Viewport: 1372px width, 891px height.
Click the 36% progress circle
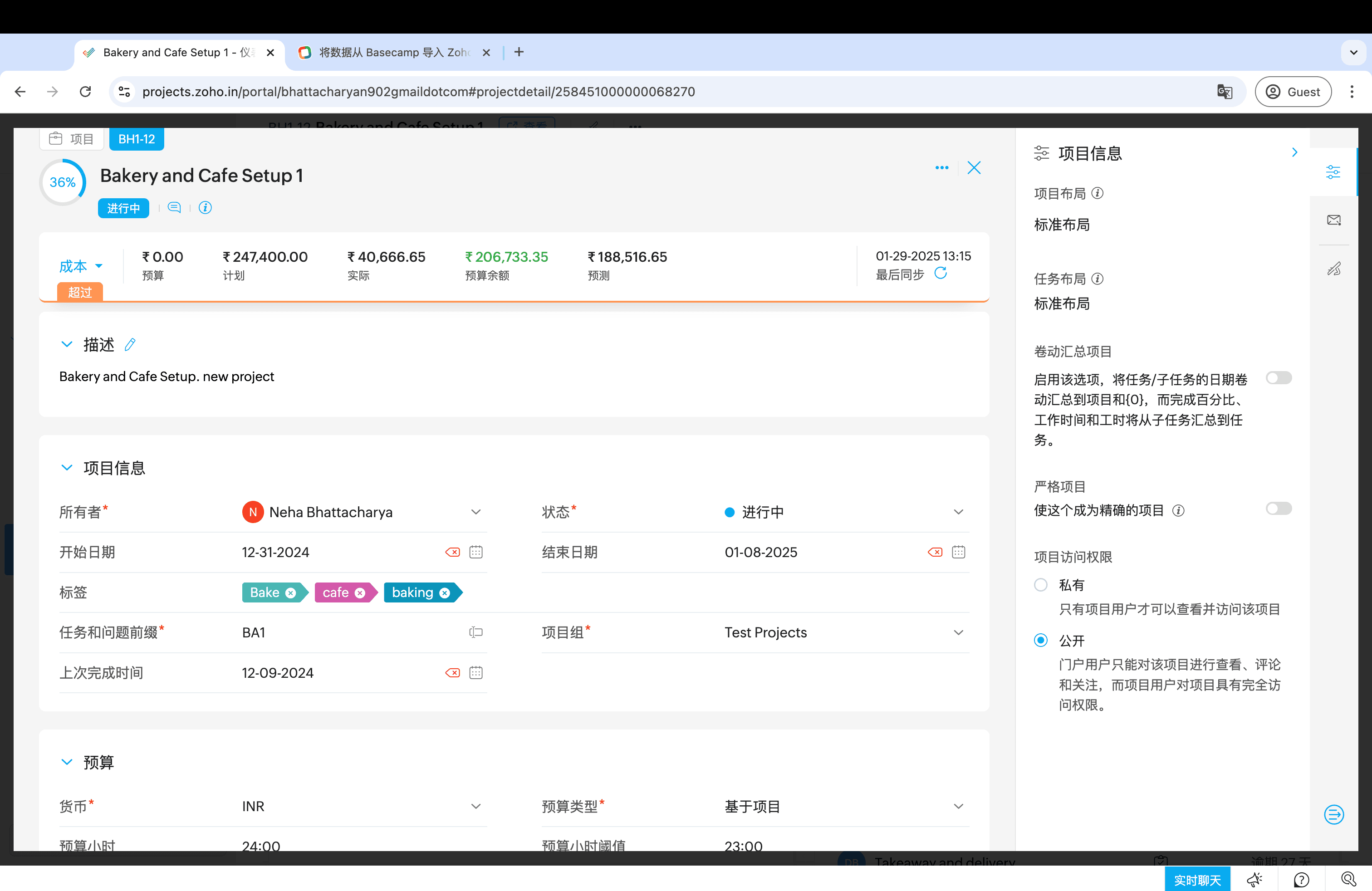(x=63, y=182)
